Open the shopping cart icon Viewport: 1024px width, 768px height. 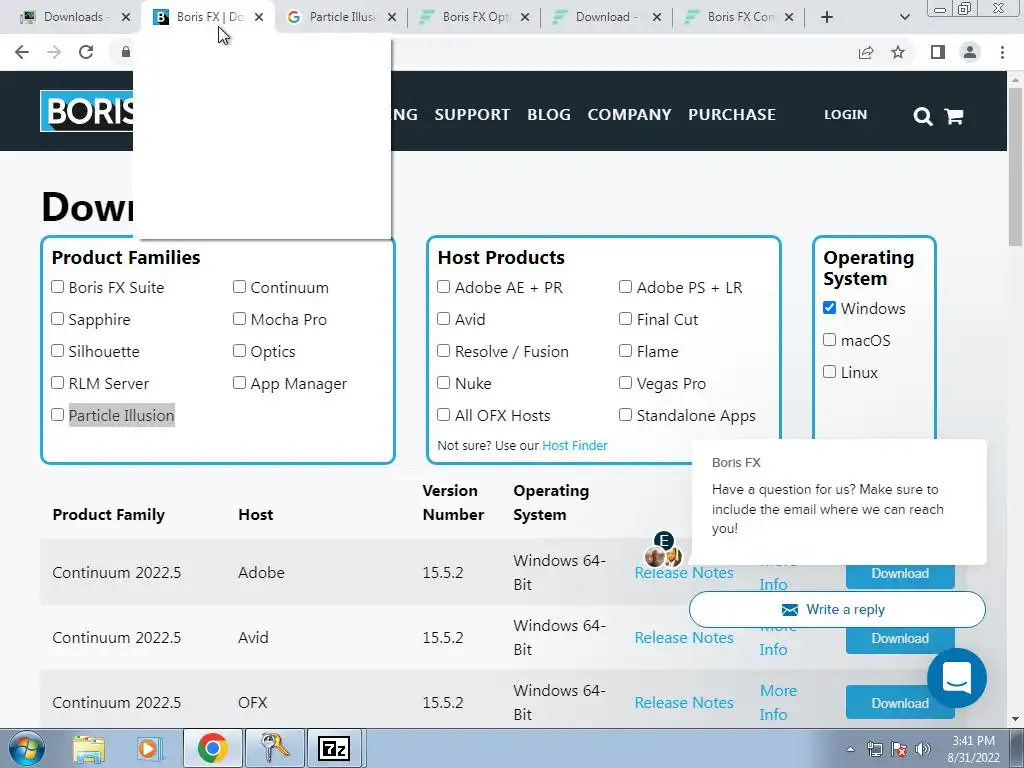pos(954,116)
